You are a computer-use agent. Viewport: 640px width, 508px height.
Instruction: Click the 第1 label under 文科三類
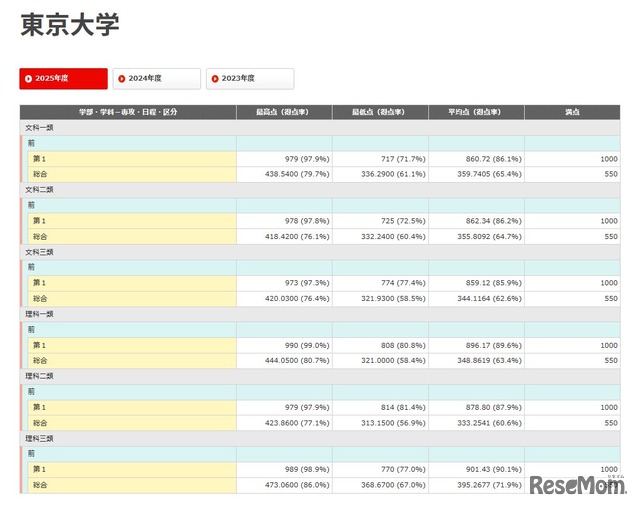pyautogui.click(x=39, y=283)
